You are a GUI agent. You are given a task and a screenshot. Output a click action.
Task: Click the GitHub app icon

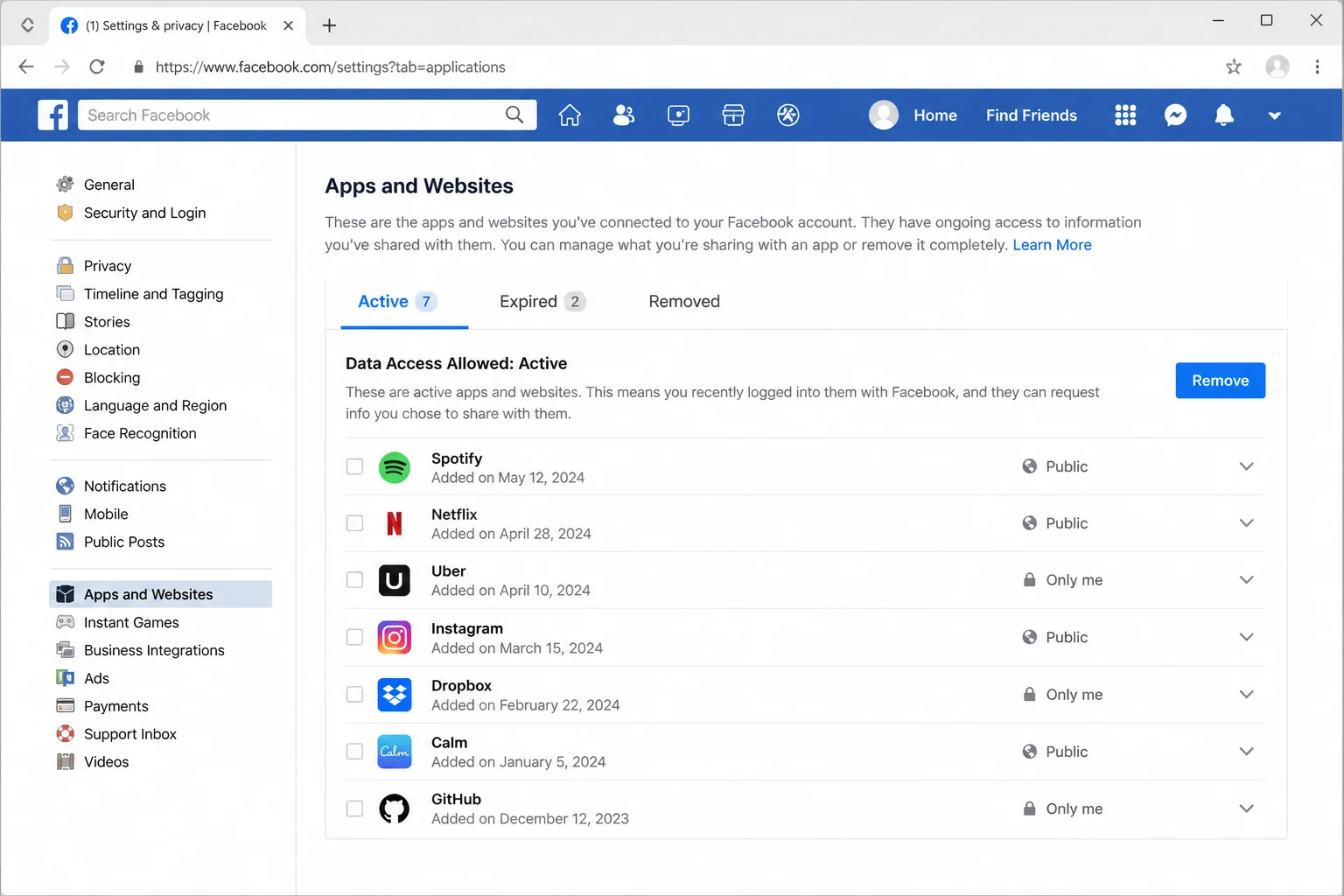394,808
